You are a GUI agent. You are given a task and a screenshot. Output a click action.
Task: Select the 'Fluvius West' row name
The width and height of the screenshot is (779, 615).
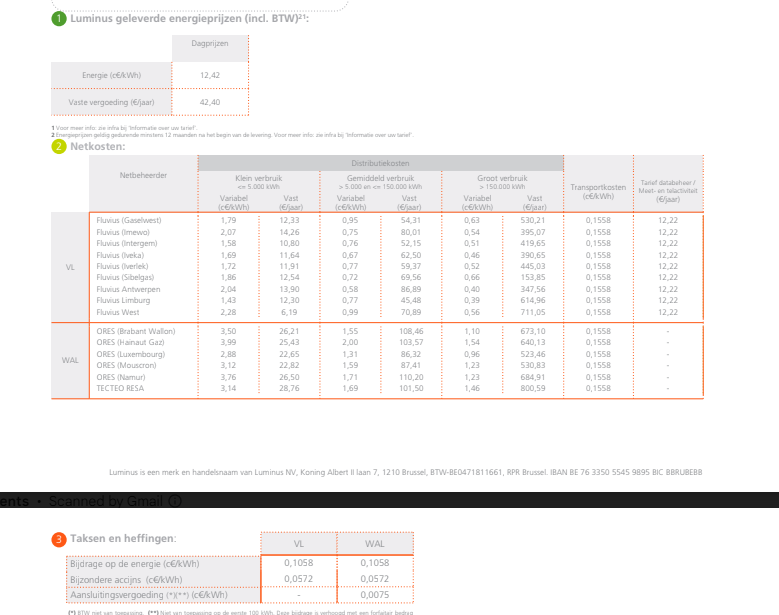tap(118, 312)
